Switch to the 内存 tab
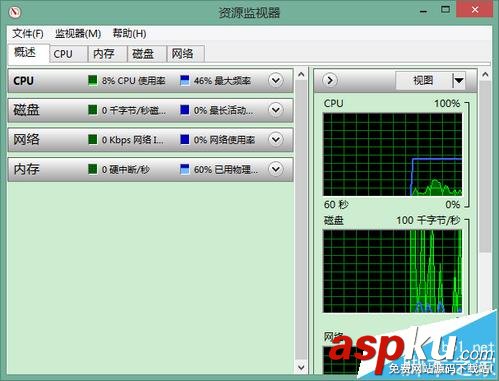 pos(107,54)
